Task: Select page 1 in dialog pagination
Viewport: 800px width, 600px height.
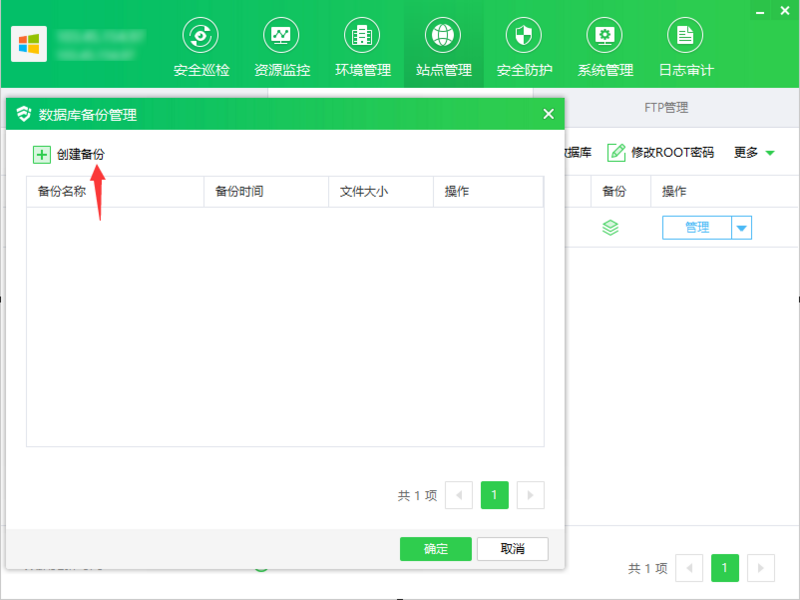Action: tap(494, 495)
